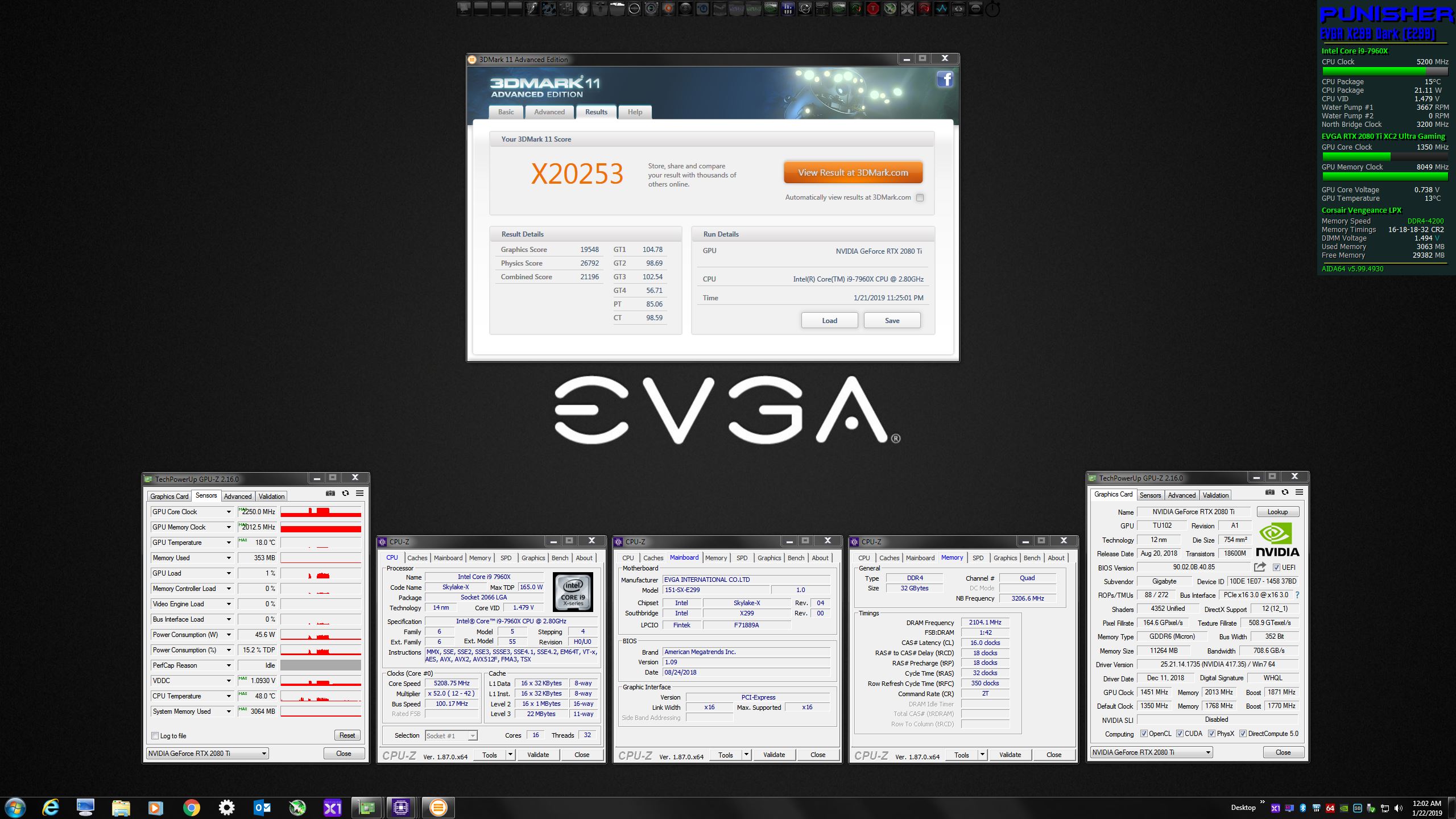Image resolution: width=1456 pixels, height=819 pixels.
Task: Click the GPU Core Clock sensor graph
Action: click(x=321, y=512)
